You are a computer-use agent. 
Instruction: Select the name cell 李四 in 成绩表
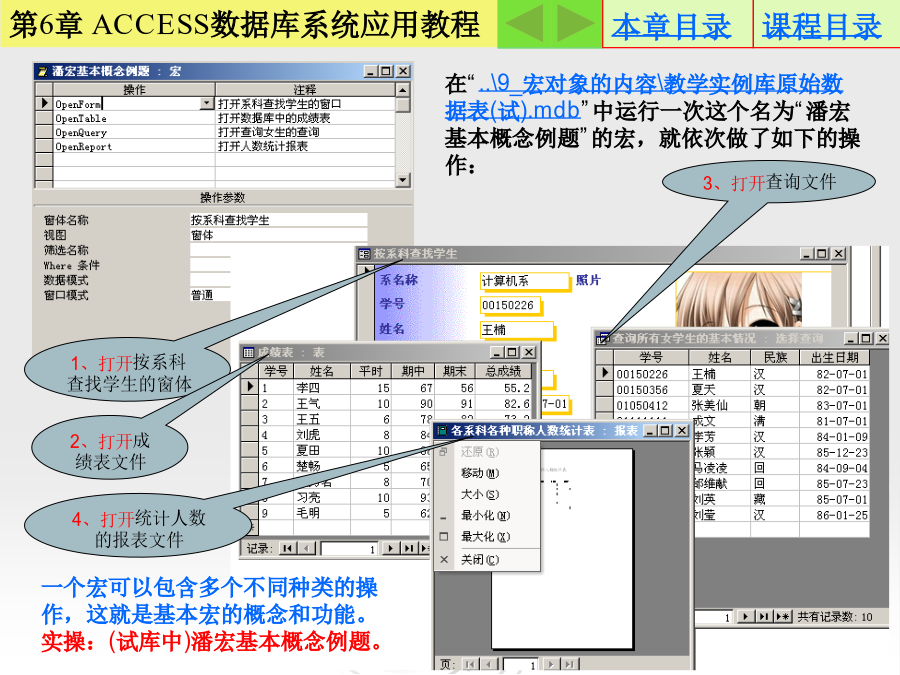[321, 388]
